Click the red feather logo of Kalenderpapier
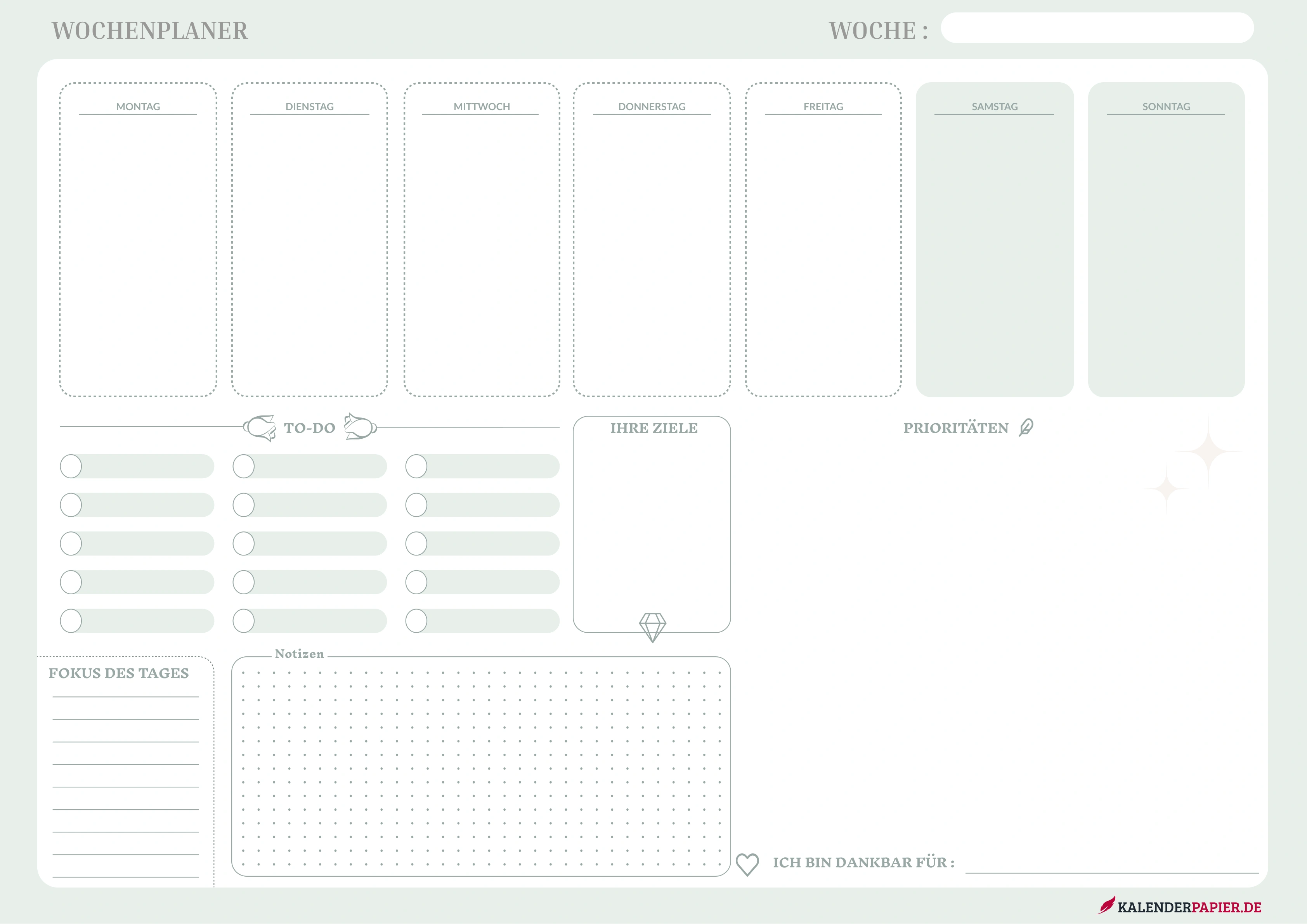The image size is (1307, 924). 1107,905
